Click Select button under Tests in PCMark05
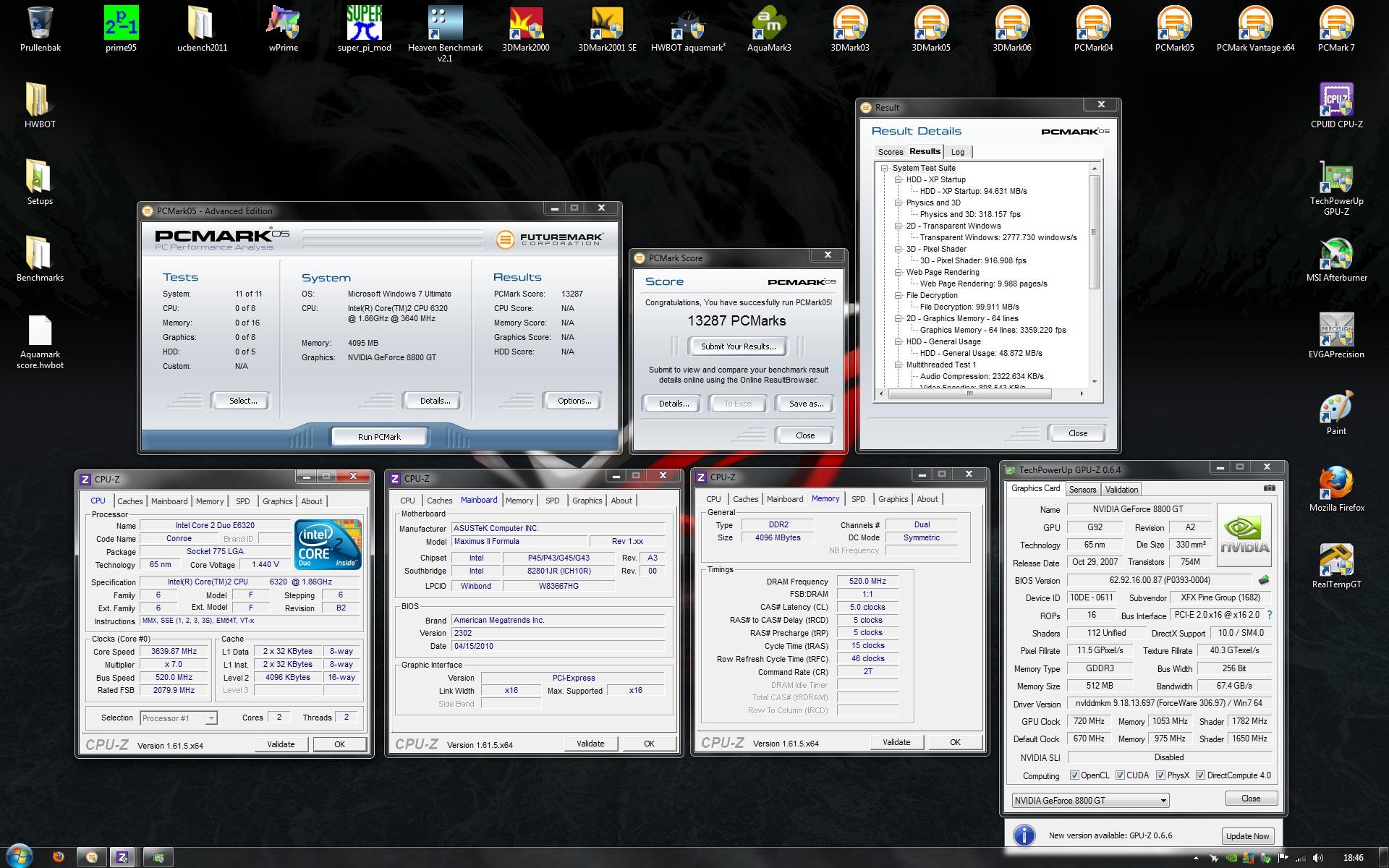Image resolution: width=1389 pixels, height=868 pixels. click(243, 401)
